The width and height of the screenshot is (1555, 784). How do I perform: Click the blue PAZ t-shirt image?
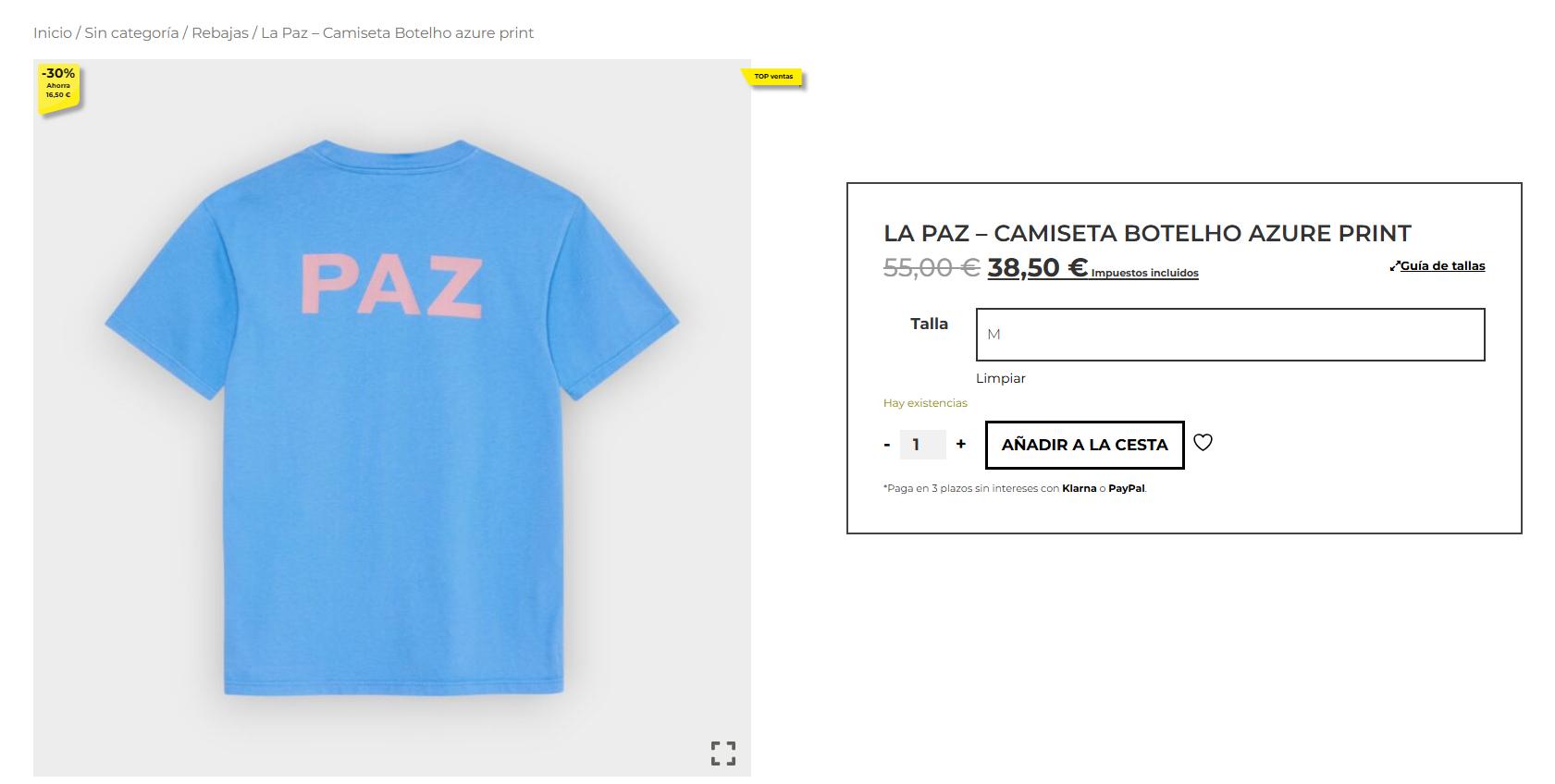(x=392, y=418)
